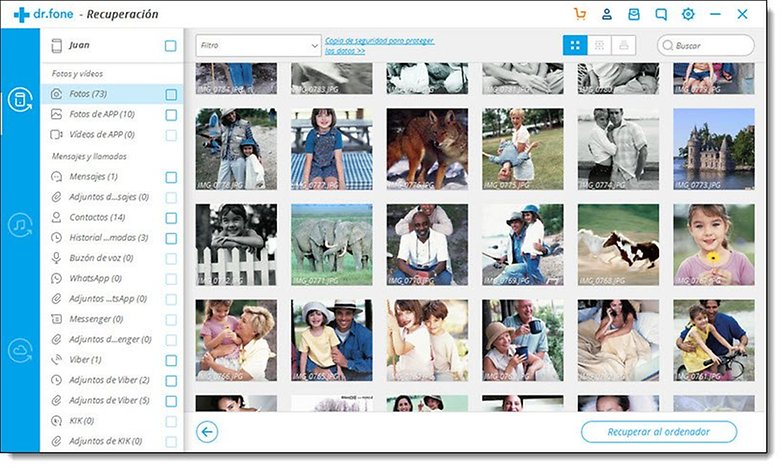
Task: Select thumbnail of man and girl in hats
Action: click(332, 340)
